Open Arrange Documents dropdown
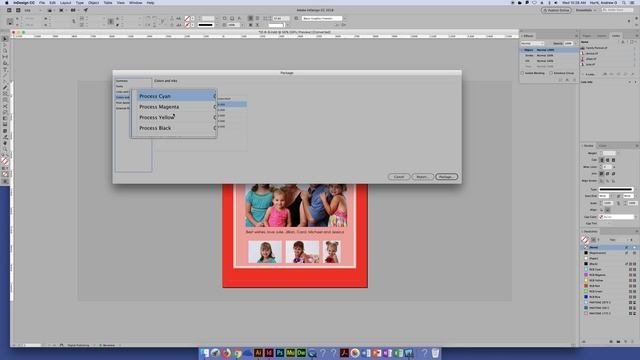 (74, 10)
